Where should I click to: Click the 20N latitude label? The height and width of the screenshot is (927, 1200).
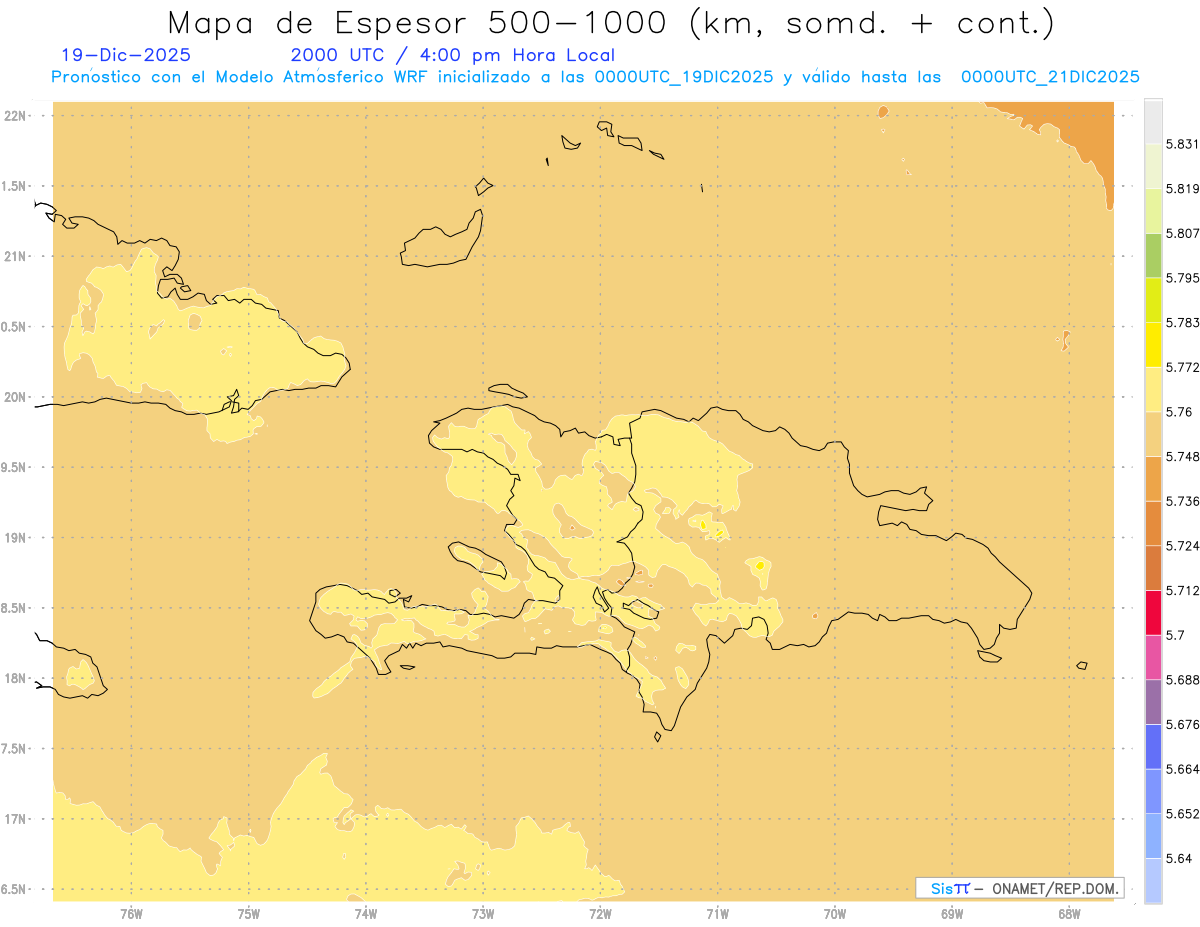click(x=16, y=397)
